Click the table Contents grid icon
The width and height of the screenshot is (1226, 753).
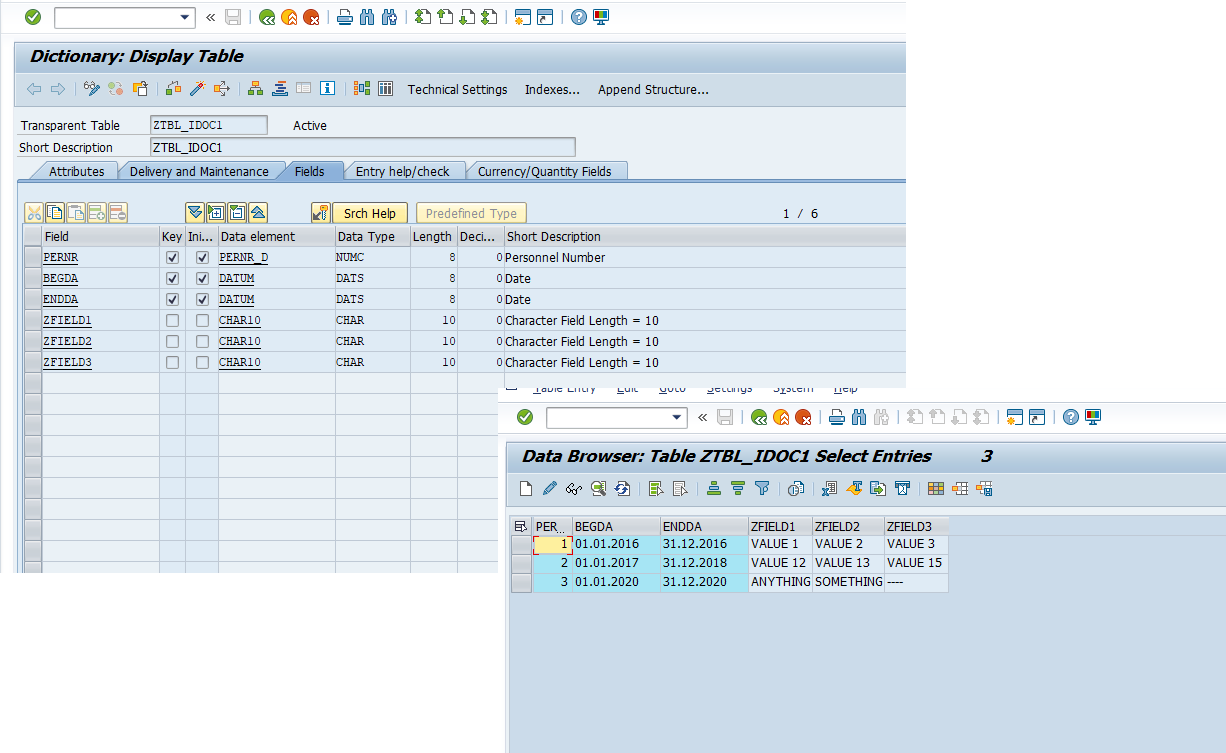point(385,89)
